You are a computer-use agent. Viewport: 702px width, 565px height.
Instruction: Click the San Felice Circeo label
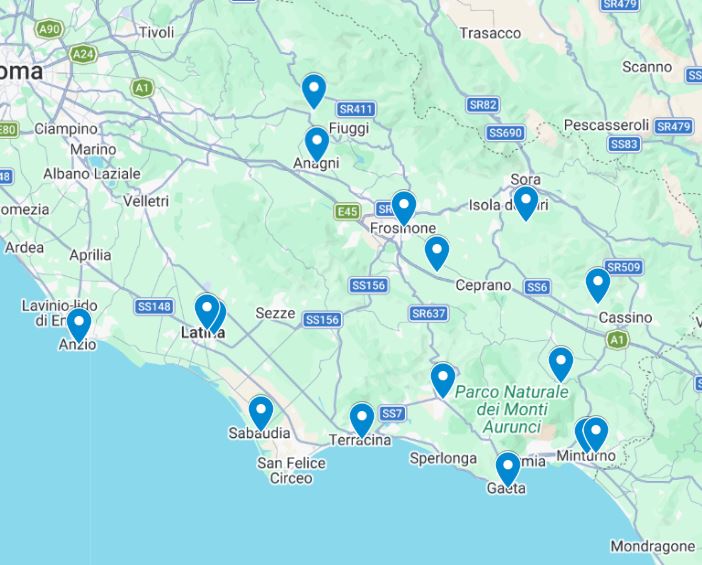pos(291,470)
